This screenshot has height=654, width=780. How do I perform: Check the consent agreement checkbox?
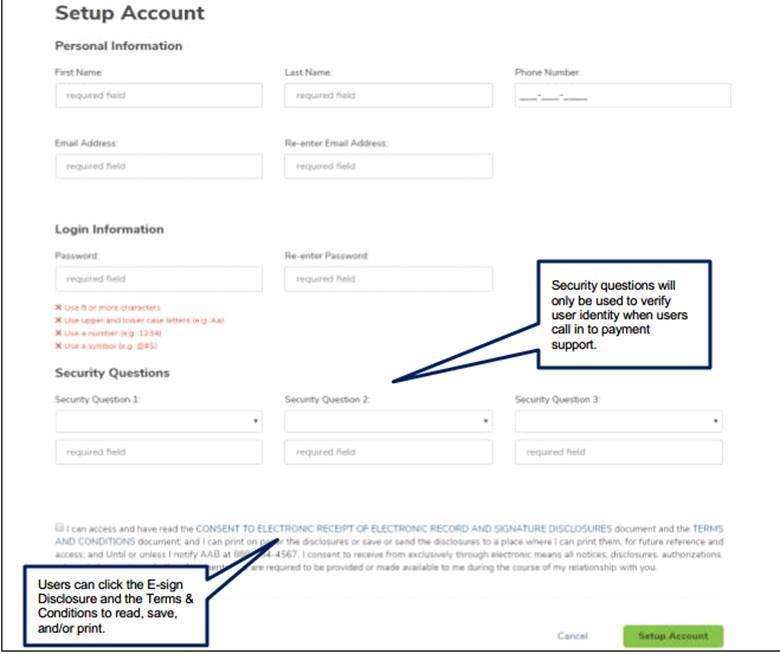tap(59, 527)
